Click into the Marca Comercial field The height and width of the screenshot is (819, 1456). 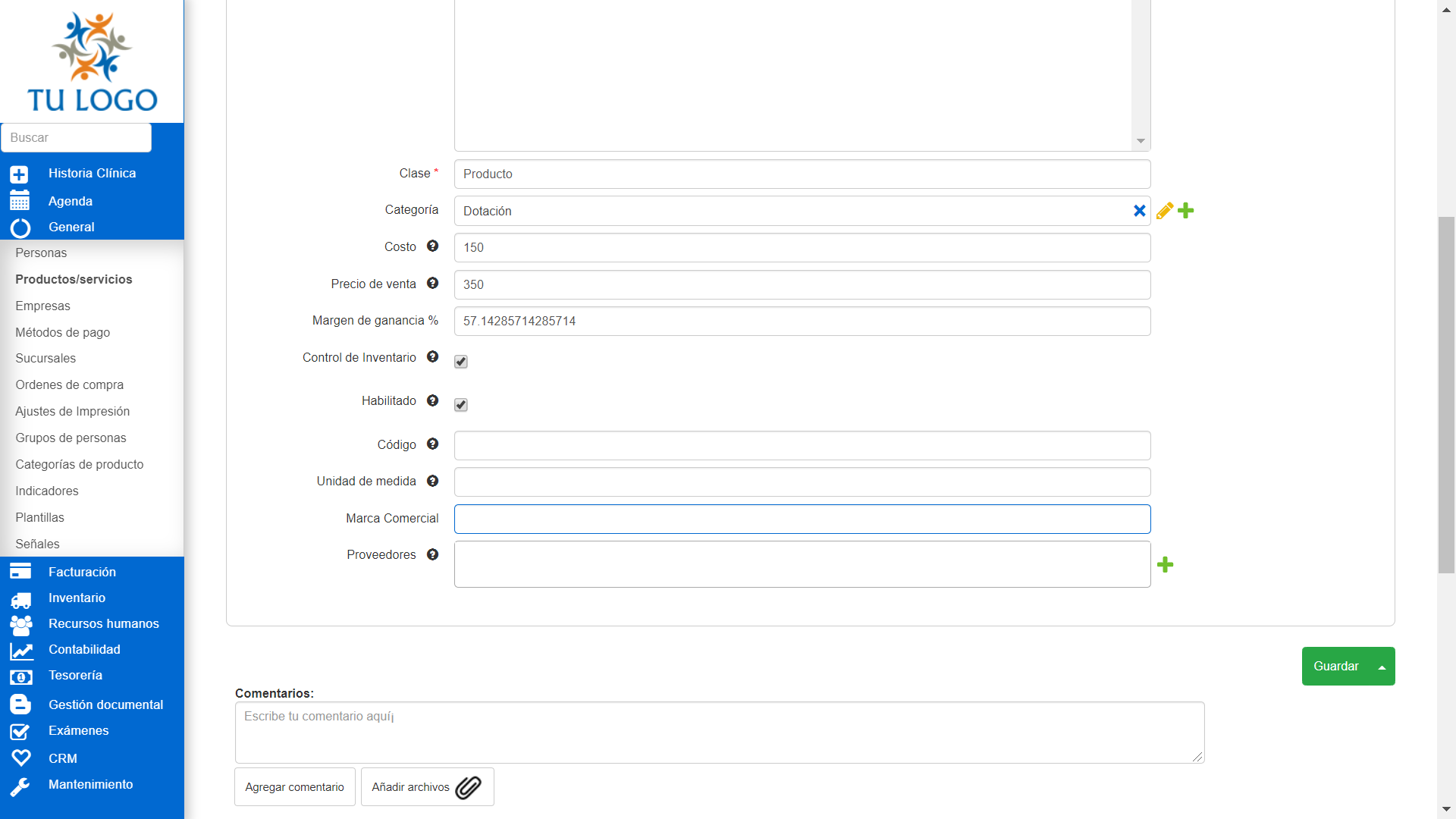tap(802, 519)
